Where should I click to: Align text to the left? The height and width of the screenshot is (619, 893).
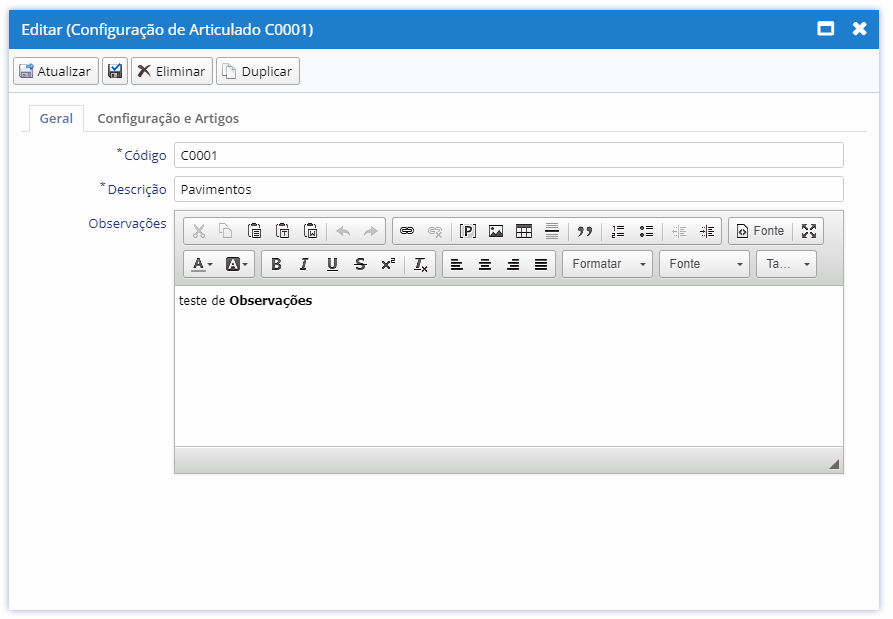click(x=457, y=264)
